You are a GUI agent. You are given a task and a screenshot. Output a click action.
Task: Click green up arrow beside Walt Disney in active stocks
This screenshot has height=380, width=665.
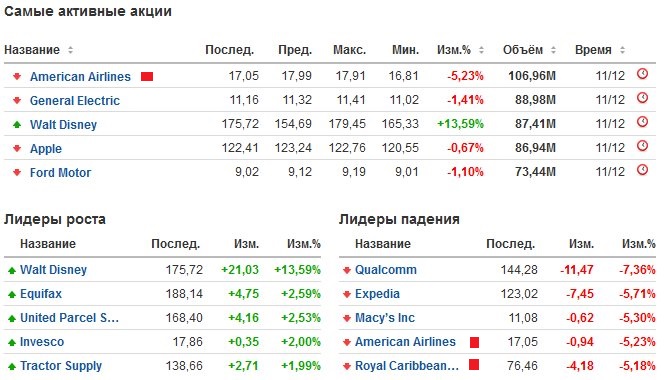pos(17,125)
